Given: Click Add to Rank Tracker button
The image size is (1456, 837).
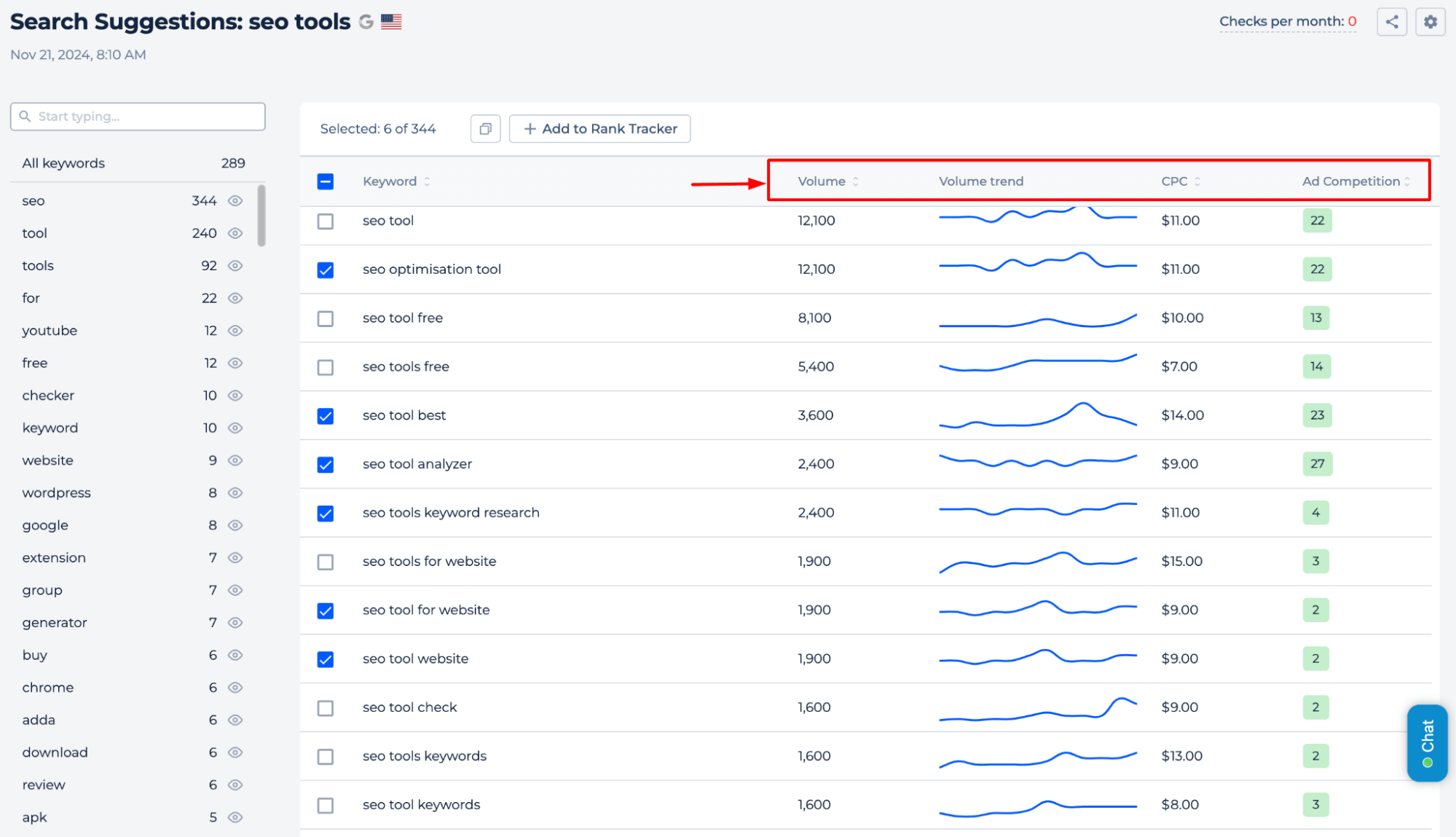Looking at the screenshot, I should (598, 128).
